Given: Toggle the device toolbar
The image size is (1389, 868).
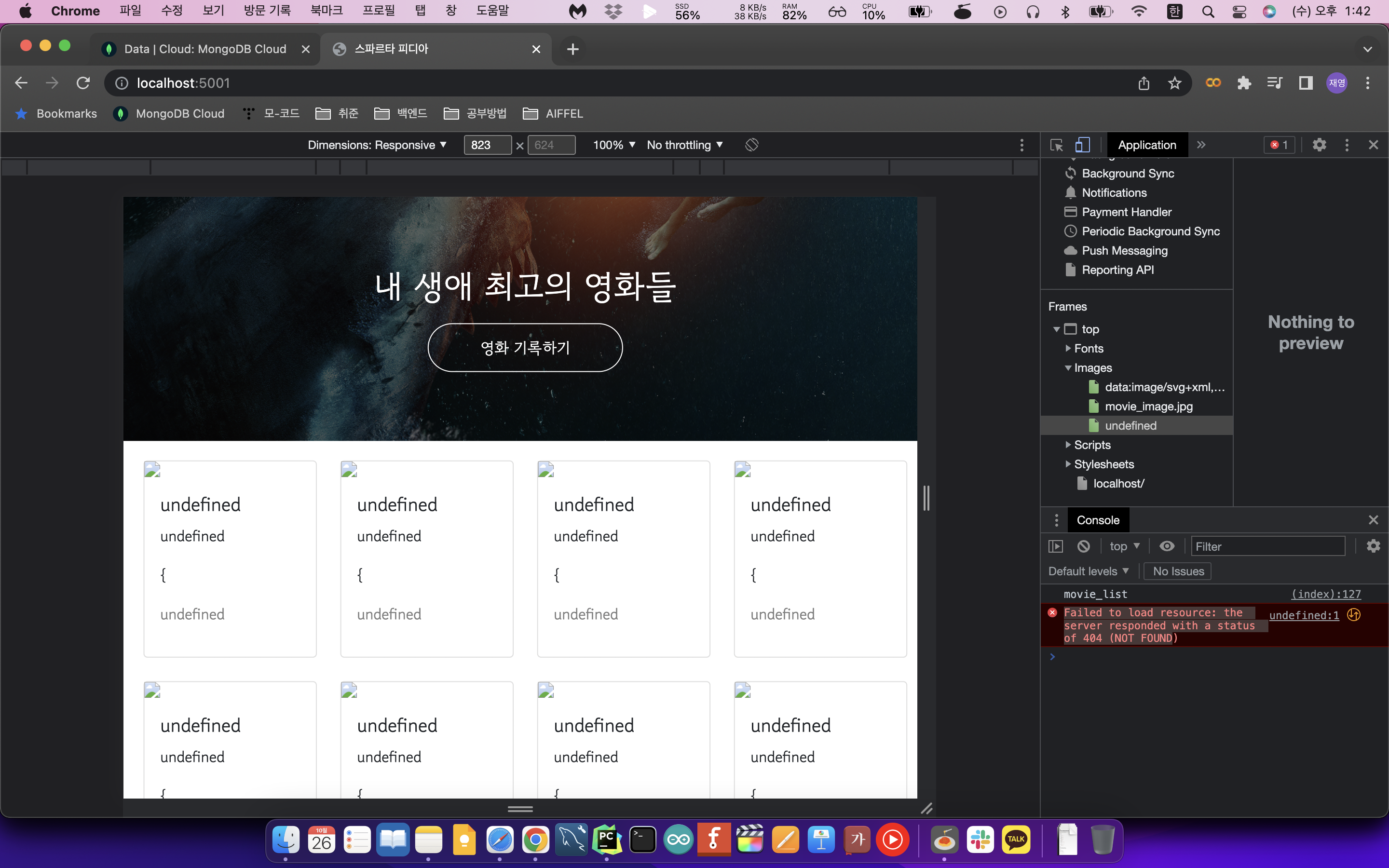Looking at the screenshot, I should [x=1082, y=145].
